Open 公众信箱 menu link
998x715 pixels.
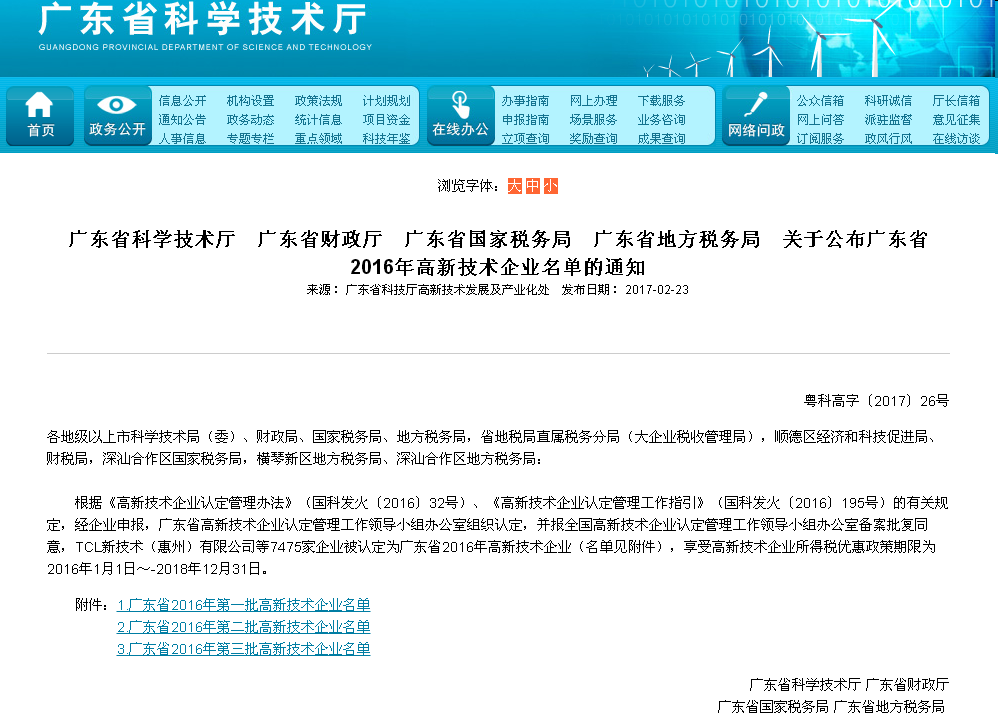(x=820, y=101)
